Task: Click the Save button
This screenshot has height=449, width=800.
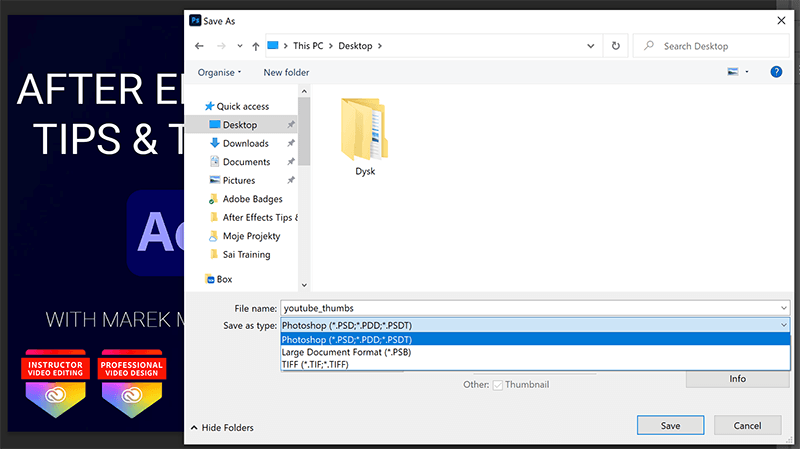Action: click(670, 426)
